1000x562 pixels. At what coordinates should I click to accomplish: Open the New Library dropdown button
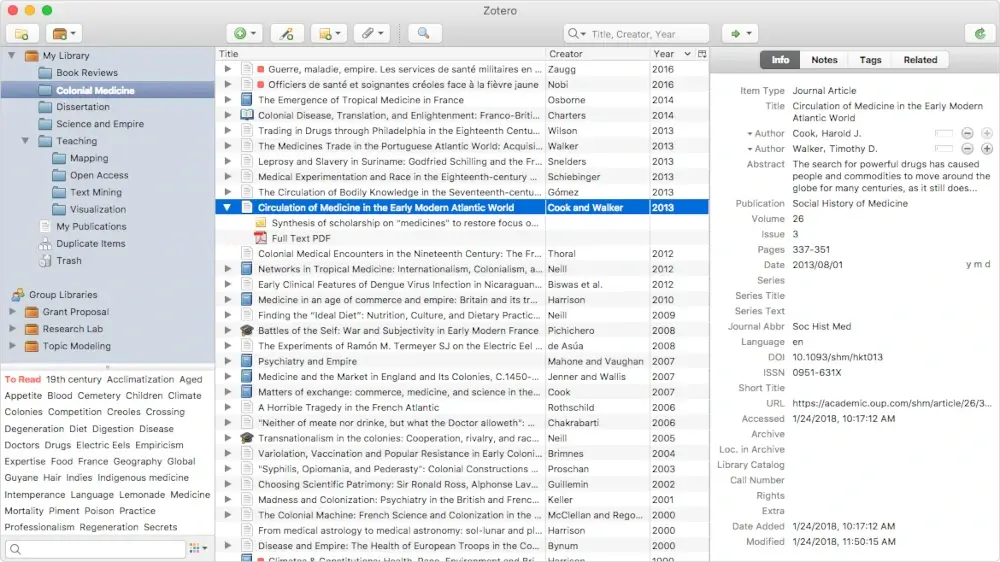(x=64, y=34)
